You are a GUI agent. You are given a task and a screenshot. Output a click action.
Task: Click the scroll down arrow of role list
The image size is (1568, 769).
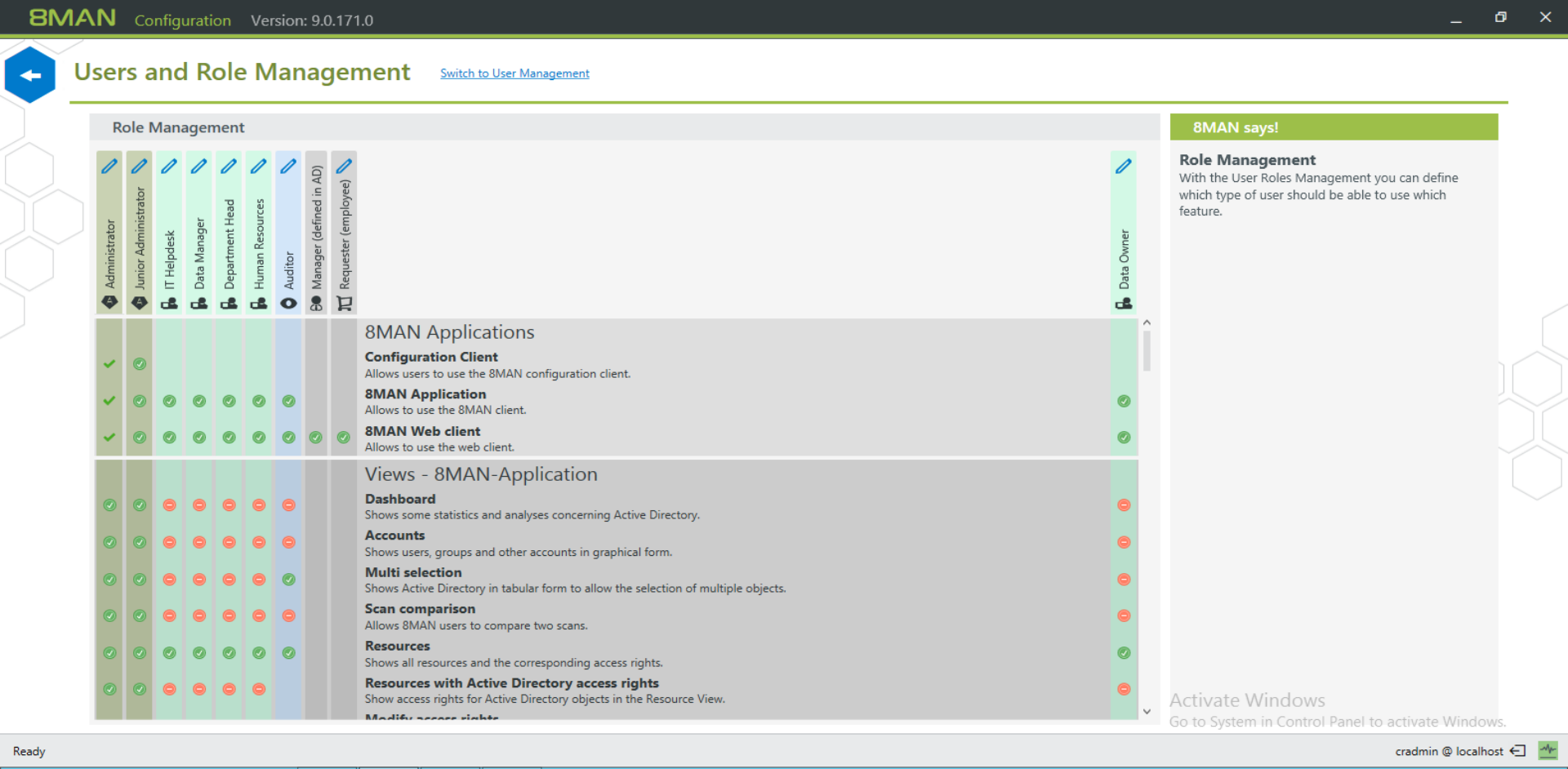pos(1147,712)
